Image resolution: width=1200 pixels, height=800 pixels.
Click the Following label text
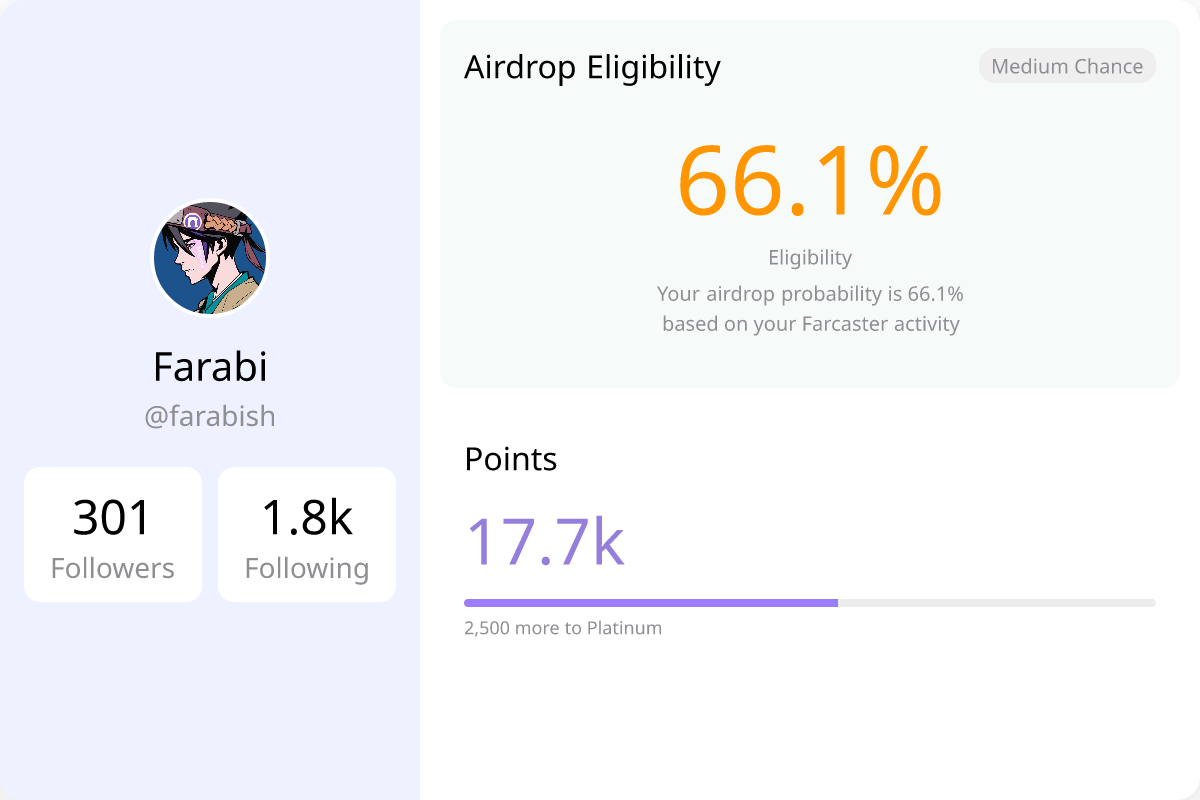click(x=307, y=569)
